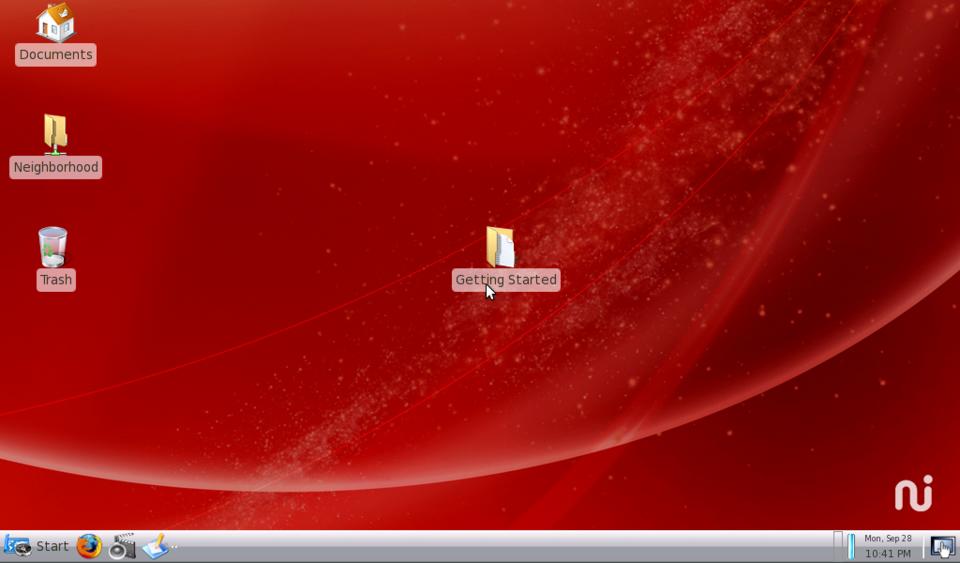Toggle the show desktop button
The image size is (960, 563).
click(x=942, y=546)
